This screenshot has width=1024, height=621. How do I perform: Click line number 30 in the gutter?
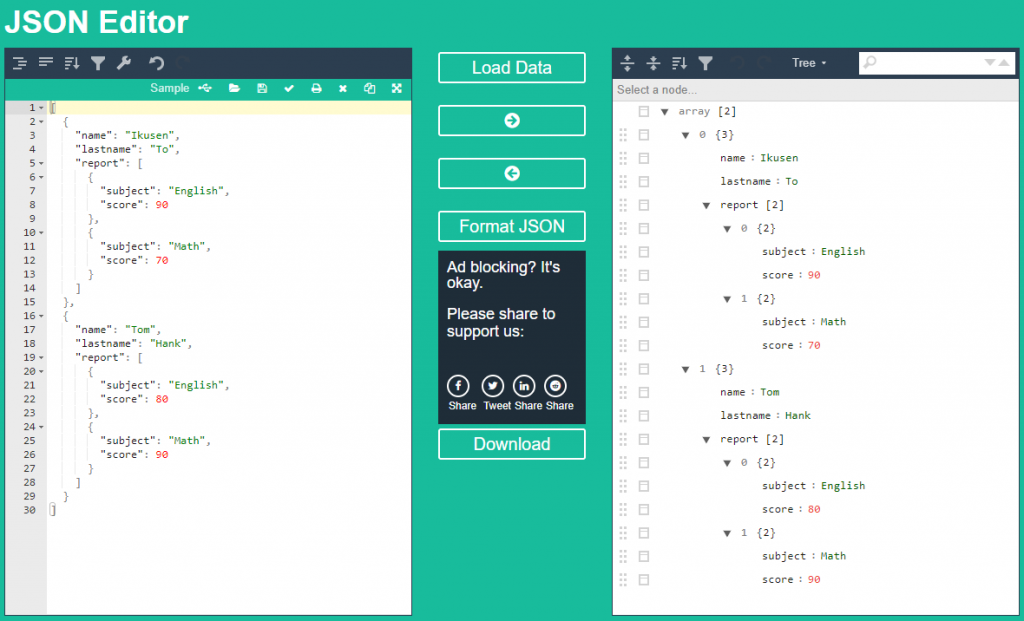29,510
